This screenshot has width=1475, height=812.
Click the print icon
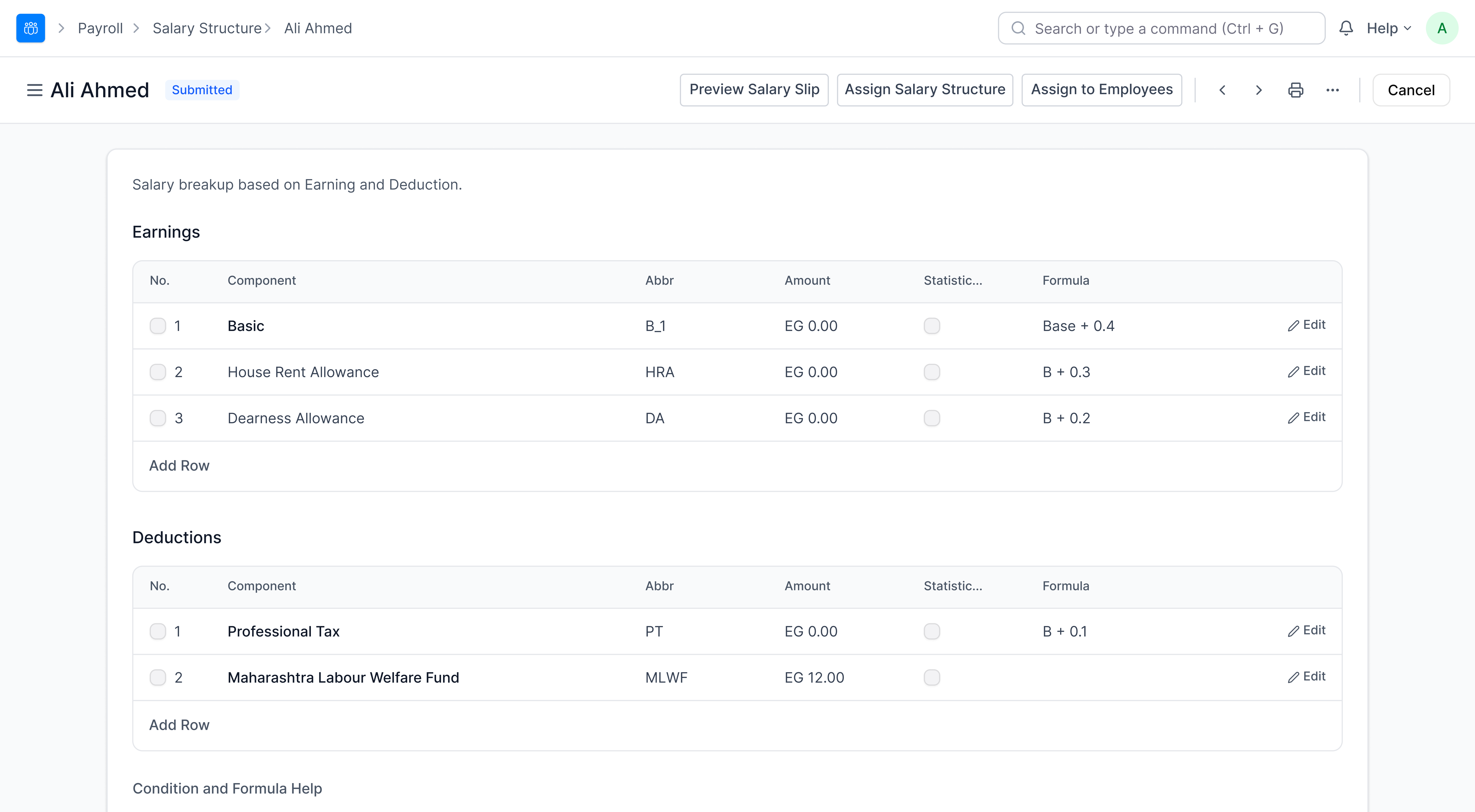click(x=1296, y=90)
